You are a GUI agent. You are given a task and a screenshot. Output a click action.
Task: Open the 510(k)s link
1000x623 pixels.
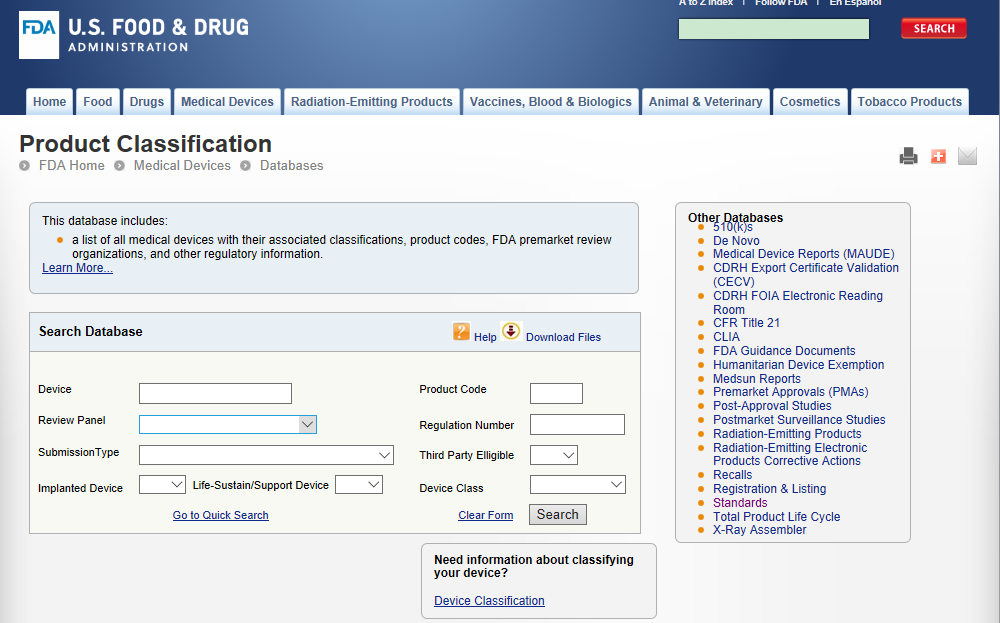pos(732,228)
